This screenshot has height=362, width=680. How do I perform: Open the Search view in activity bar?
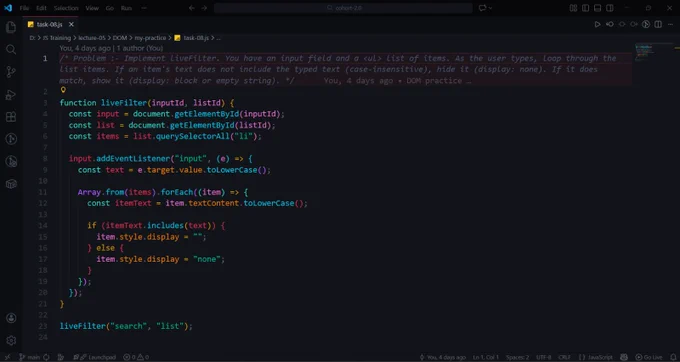click(11, 49)
